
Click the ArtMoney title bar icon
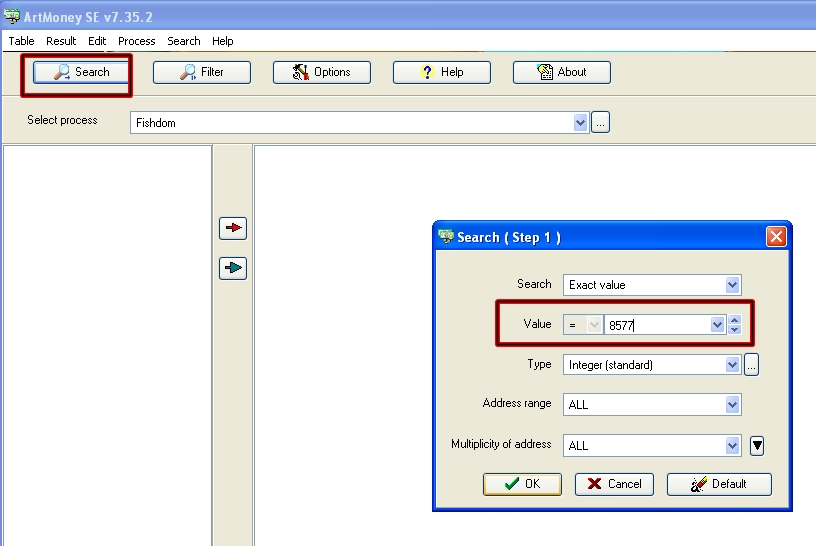point(11,16)
